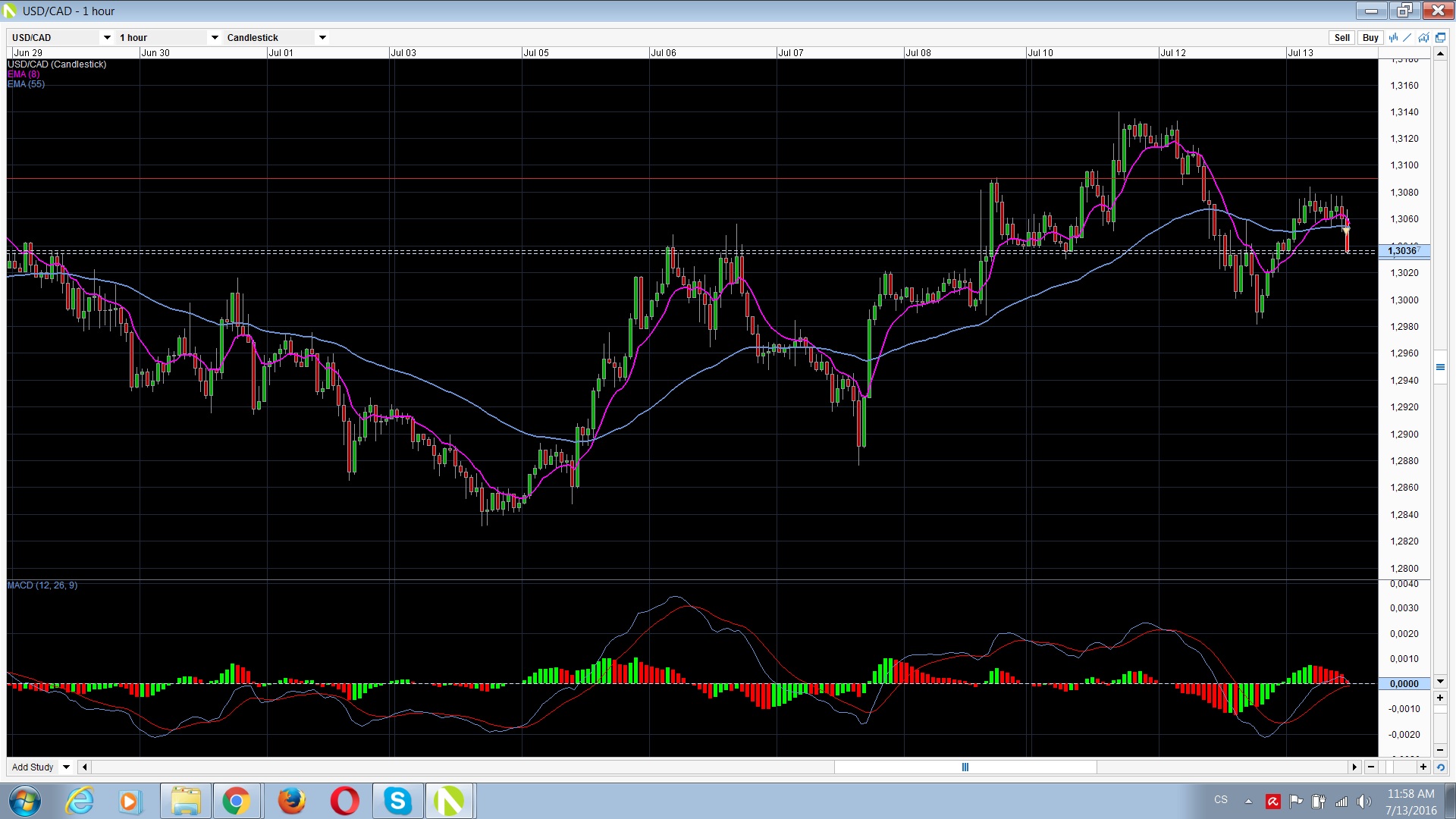Open Windows Media Player from taskbar
Image resolution: width=1456 pixels, height=819 pixels.
[129, 801]
